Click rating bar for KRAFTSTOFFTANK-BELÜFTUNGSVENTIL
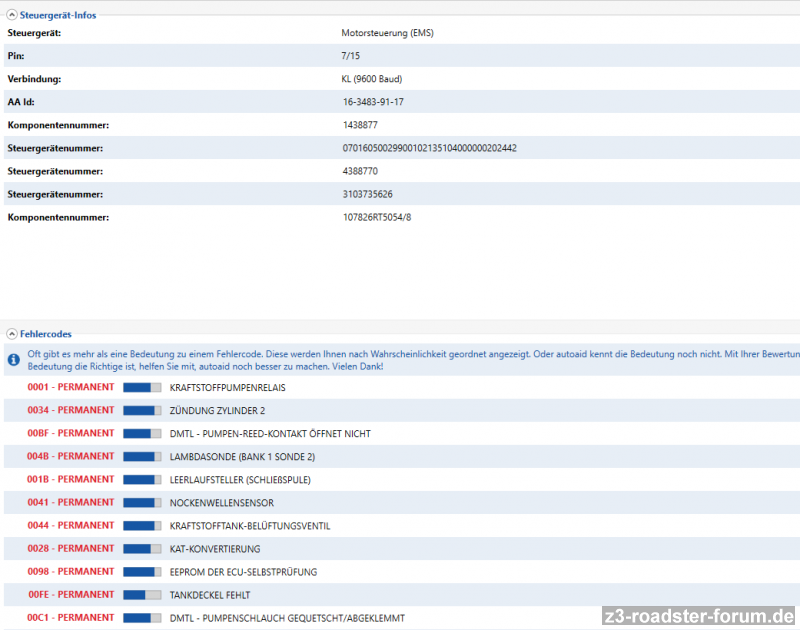 (142, 525)
